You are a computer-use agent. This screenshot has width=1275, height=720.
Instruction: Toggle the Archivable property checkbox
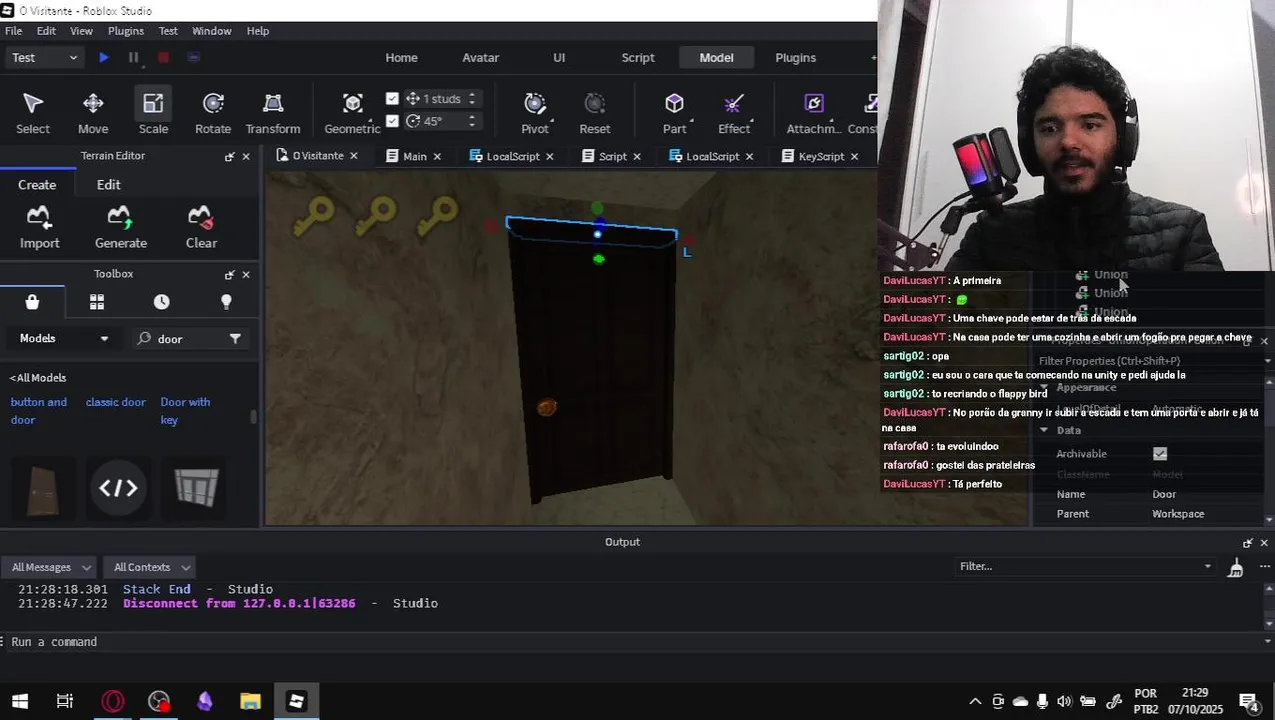point(1160,454)
